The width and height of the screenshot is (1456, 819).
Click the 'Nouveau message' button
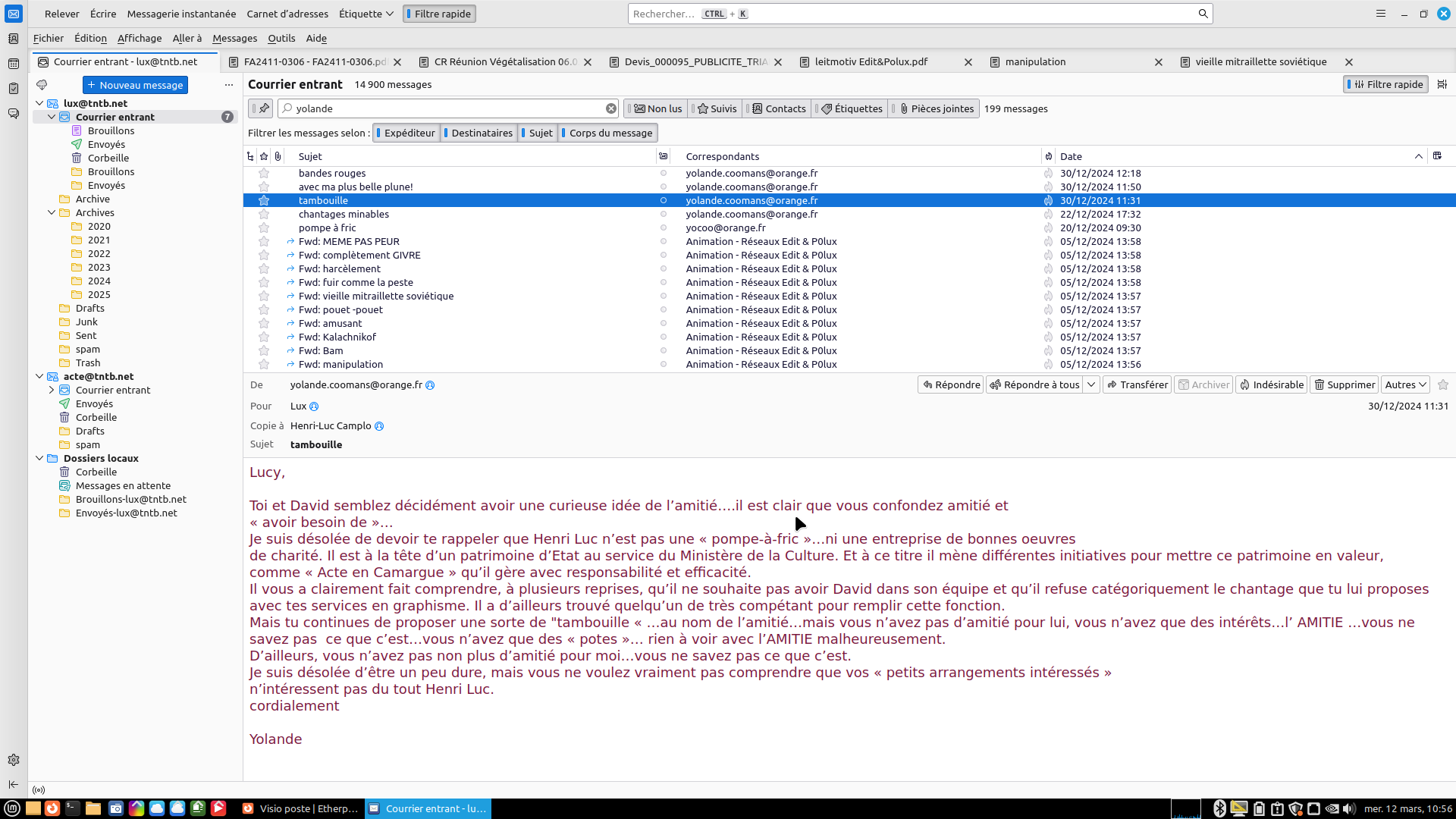pos(135,85)
